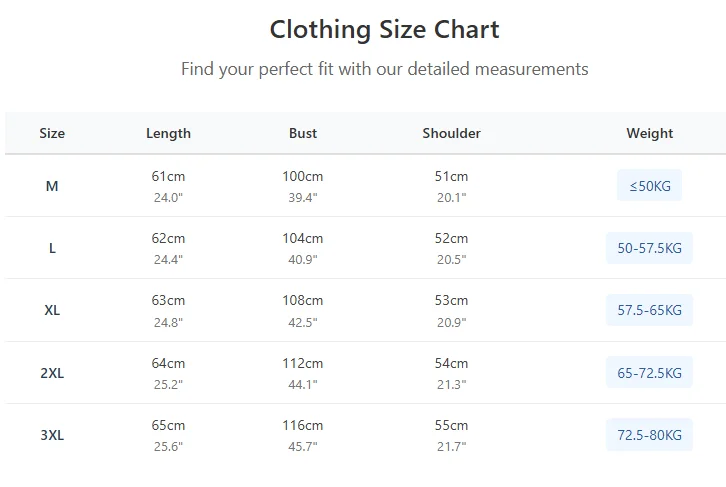The height and width of the screenshot is (487, 726).
Task: Select the 50-57.5KG weight badge
Action: (x=649, y=248)
